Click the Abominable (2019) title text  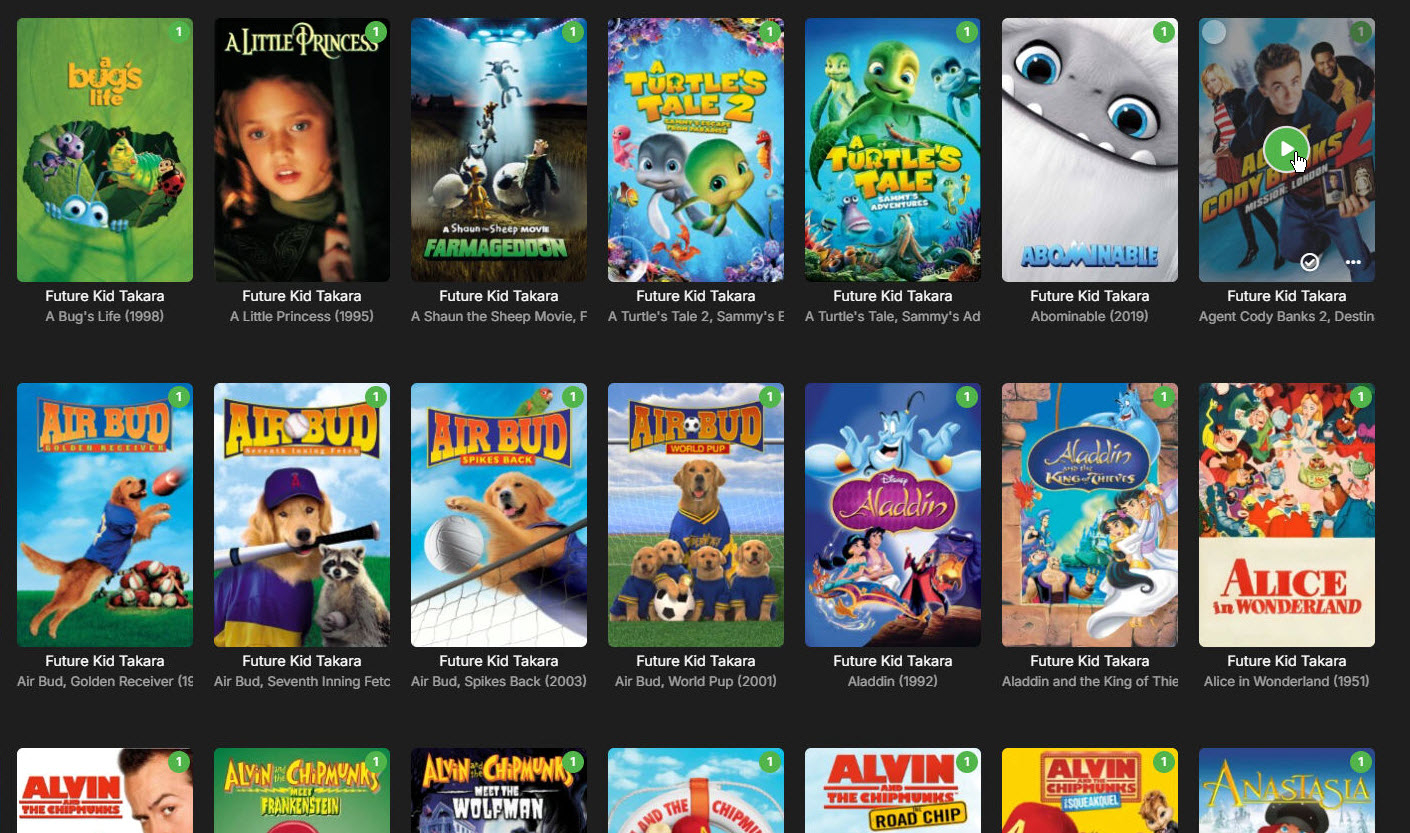[1090, 316]
